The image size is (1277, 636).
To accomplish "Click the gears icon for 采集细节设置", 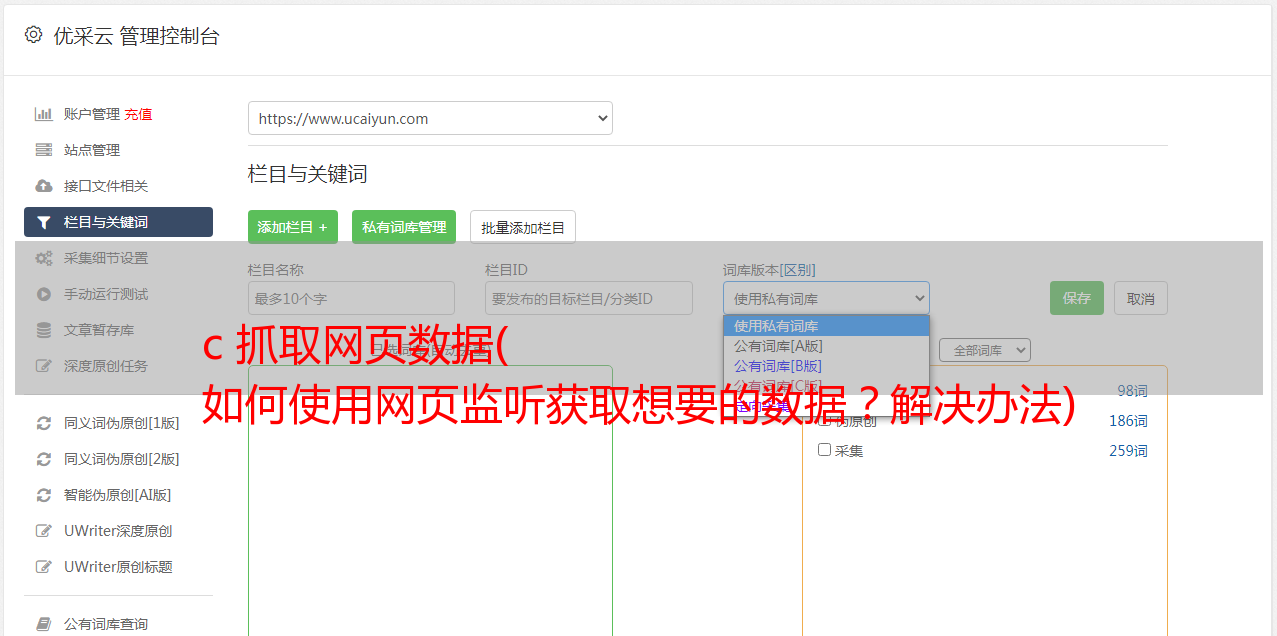I will pos(44,258).
